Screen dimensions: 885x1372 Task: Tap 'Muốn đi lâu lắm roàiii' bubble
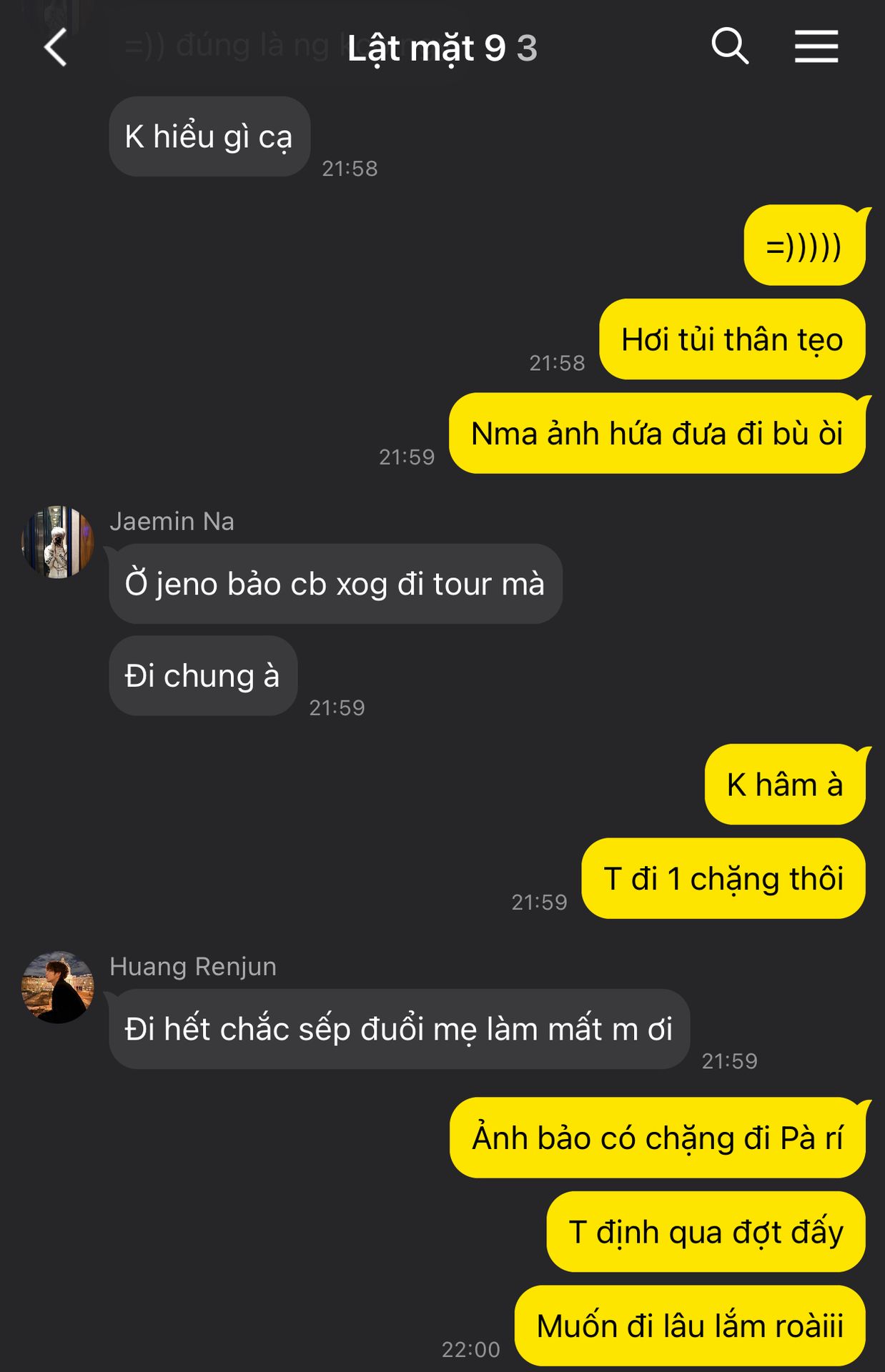(x=691, y=1326)
